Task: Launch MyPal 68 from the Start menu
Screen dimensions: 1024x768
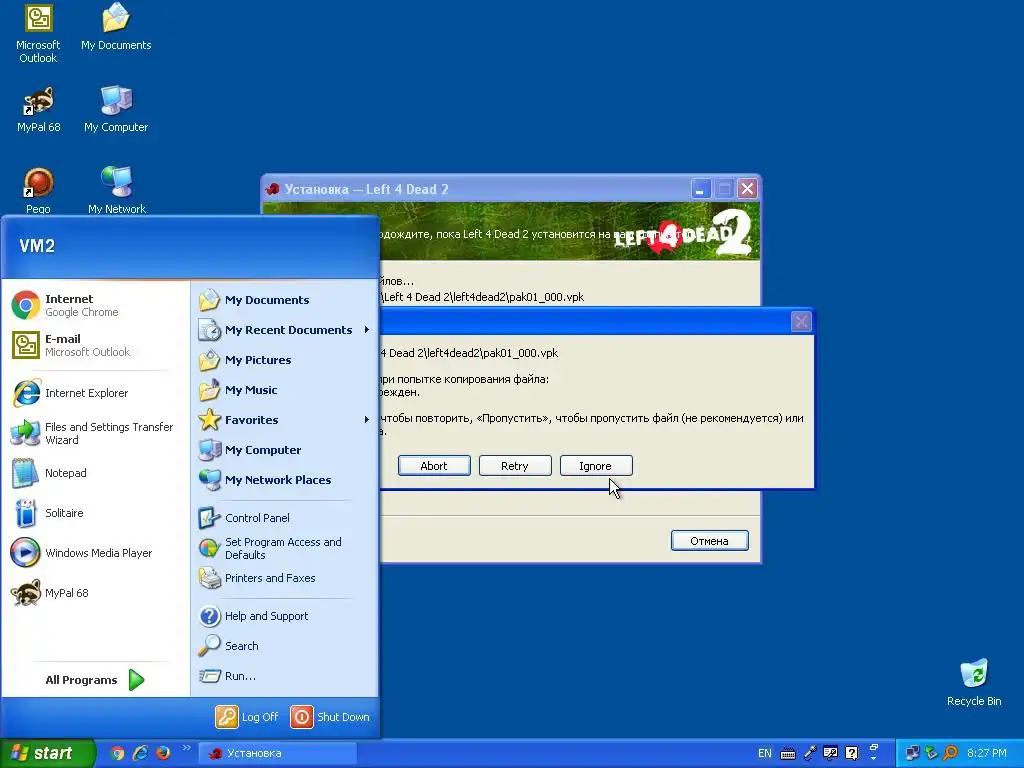Action: [x=95, y=592]
